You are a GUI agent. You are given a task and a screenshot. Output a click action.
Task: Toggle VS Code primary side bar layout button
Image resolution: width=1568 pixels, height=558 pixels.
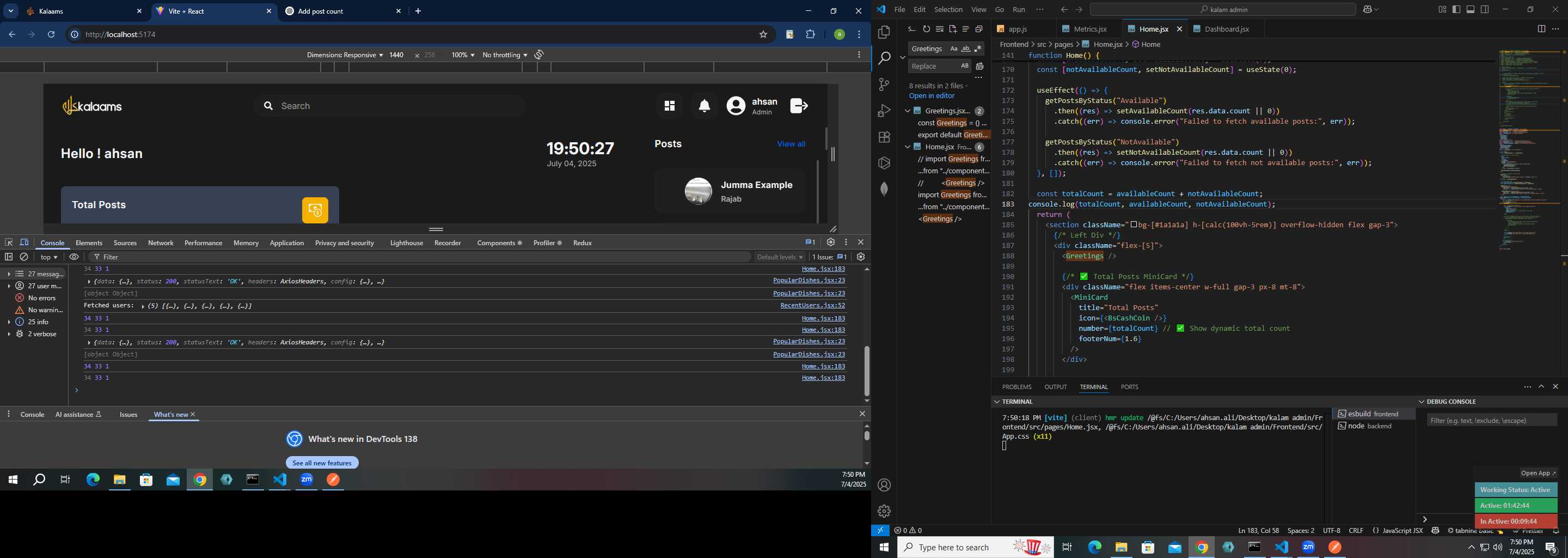[x=1456, y=10]
